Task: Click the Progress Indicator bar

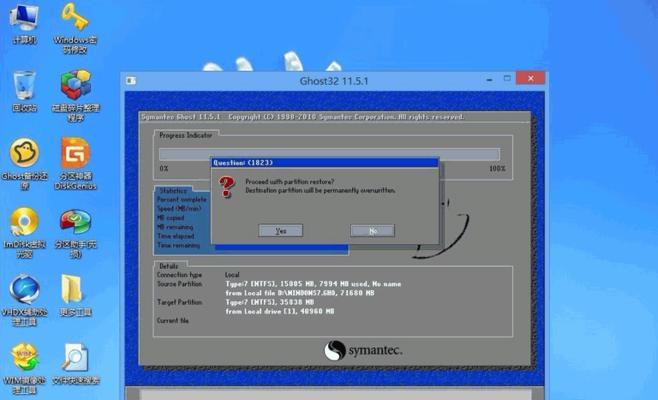Action: pos(329,154)
